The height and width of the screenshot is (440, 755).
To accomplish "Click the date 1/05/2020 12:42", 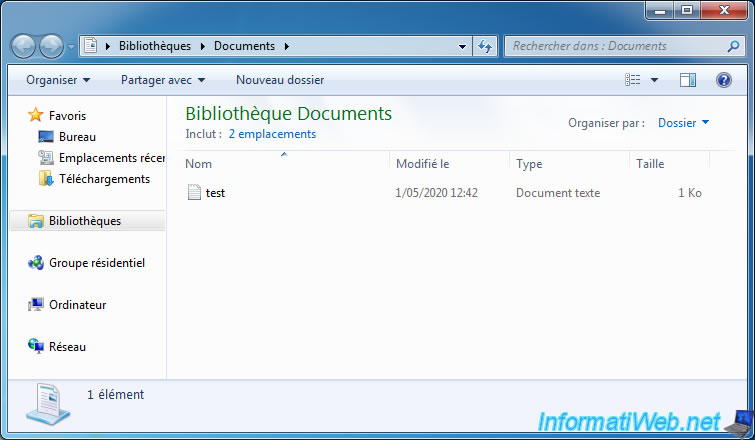I will (436, 193).
